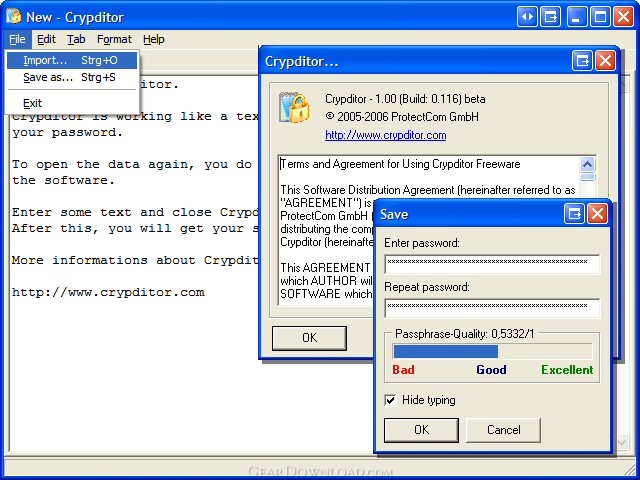Close the Save dialog with red X
This screenshot has height=480, width=640.
tap(597, 213)
